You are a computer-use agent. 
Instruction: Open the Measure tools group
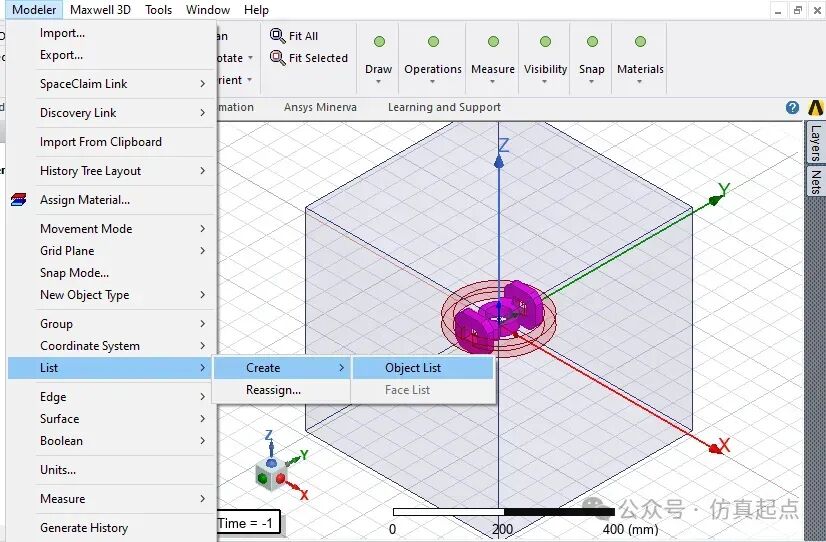pyautogui.click(x=492, y=58)
